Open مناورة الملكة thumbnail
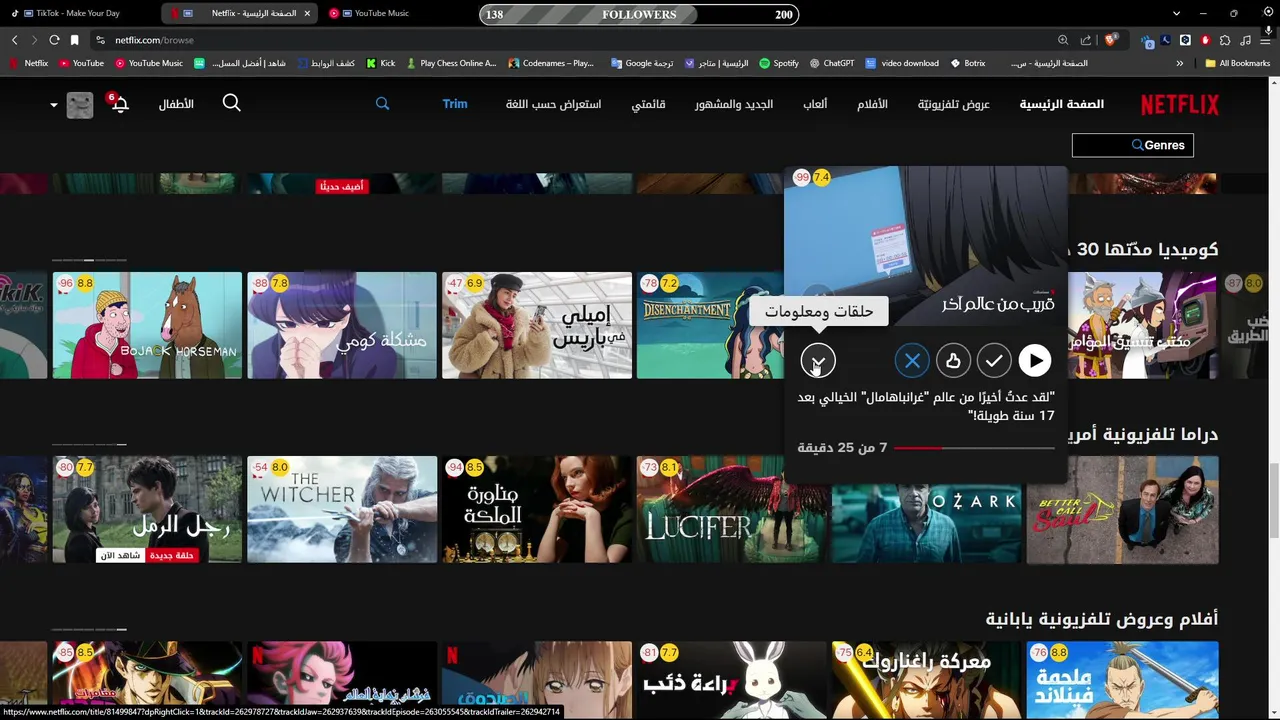The image size is (1280, 720). (537, 509)
